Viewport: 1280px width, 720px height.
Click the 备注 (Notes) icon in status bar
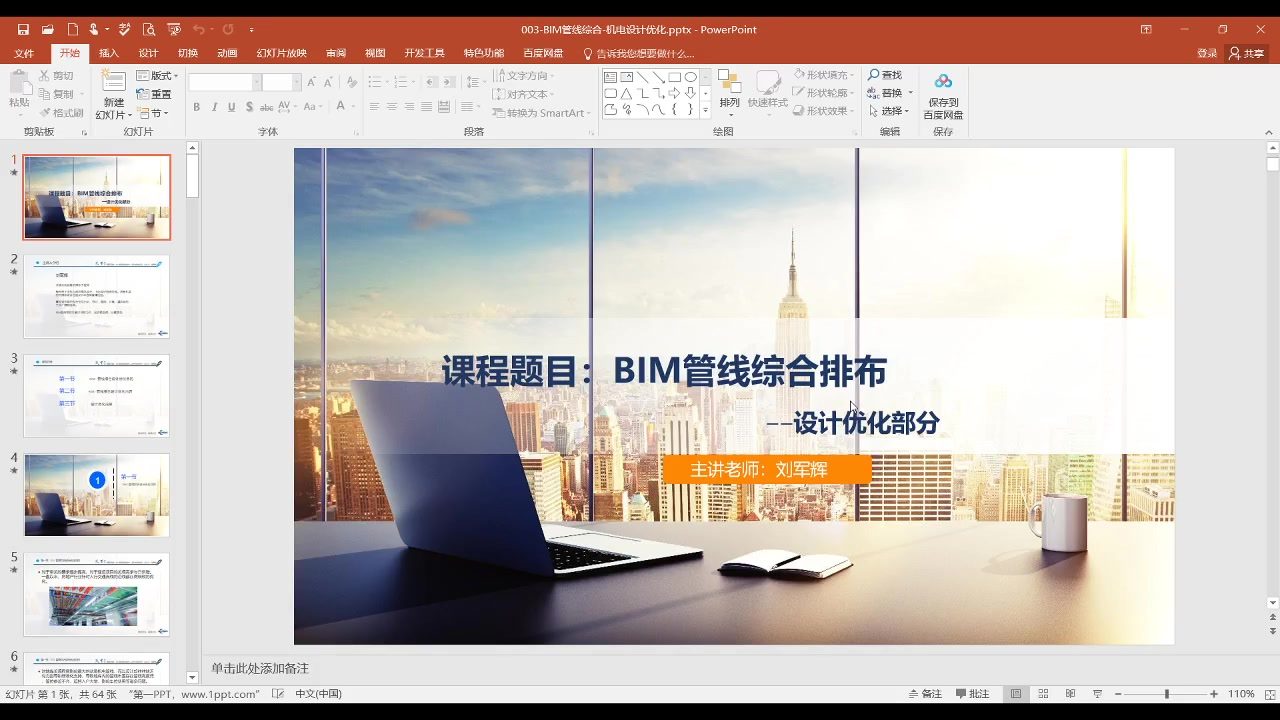click(x=922, y=693)
